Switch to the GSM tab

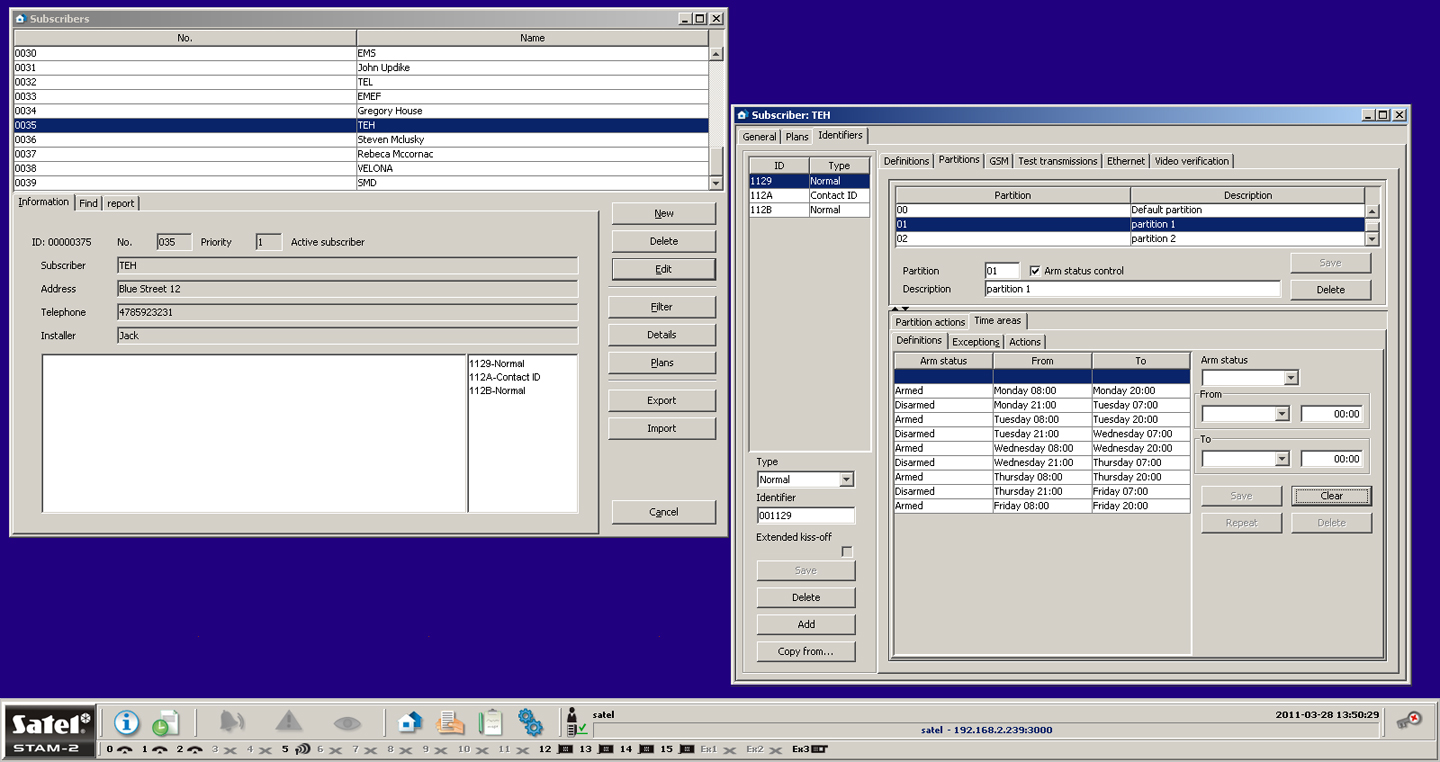(x=998, y=161)
